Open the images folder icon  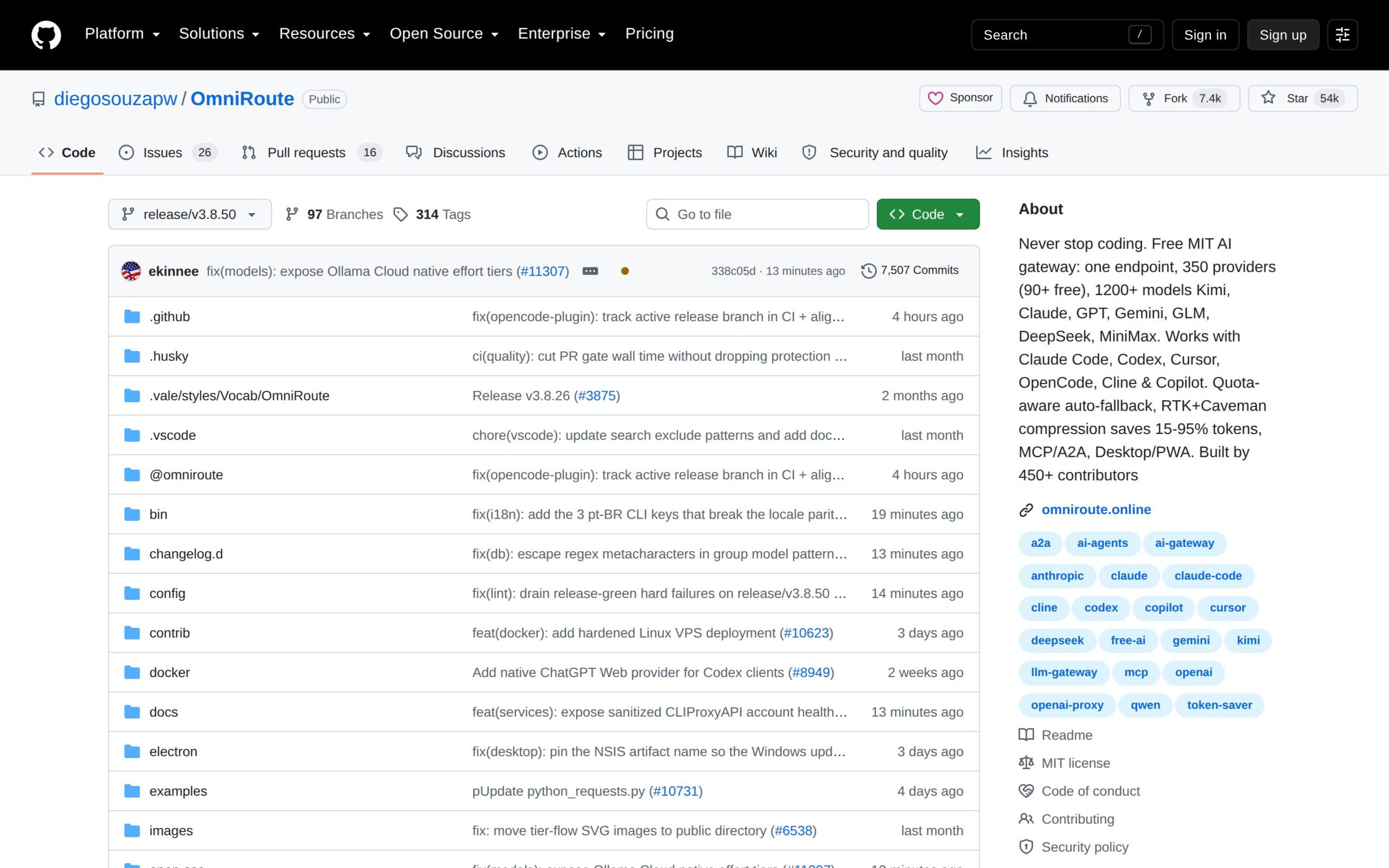pos(132,831)
